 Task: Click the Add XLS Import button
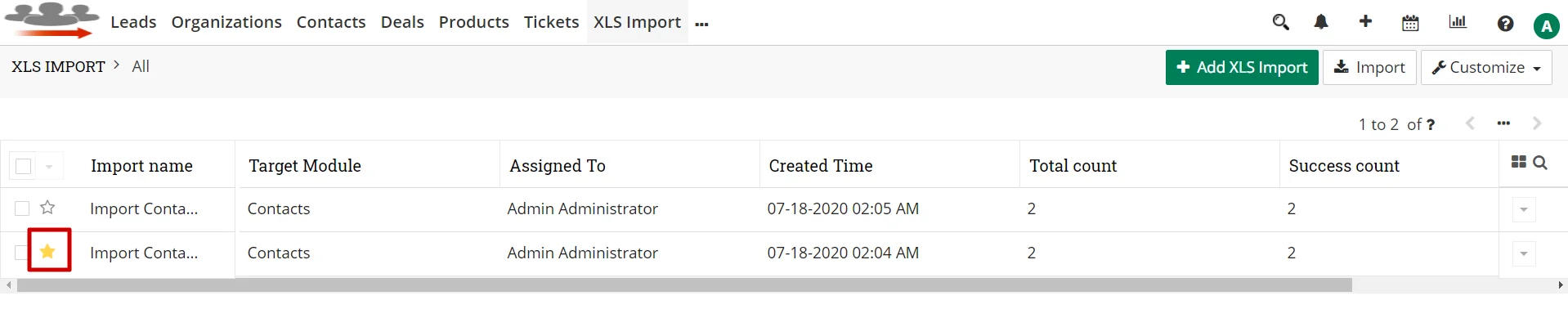tap(1241, 67)
